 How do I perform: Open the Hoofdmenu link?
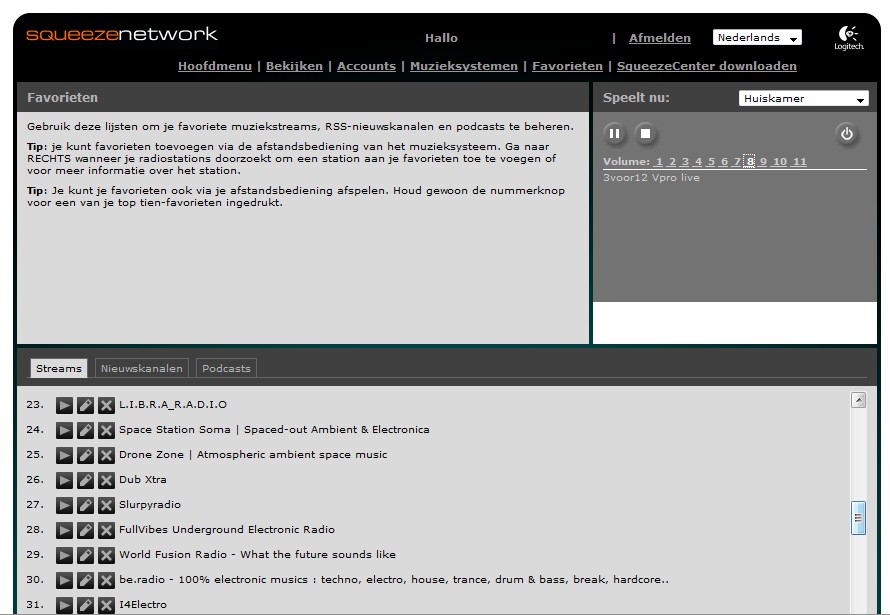click(215, 66)
